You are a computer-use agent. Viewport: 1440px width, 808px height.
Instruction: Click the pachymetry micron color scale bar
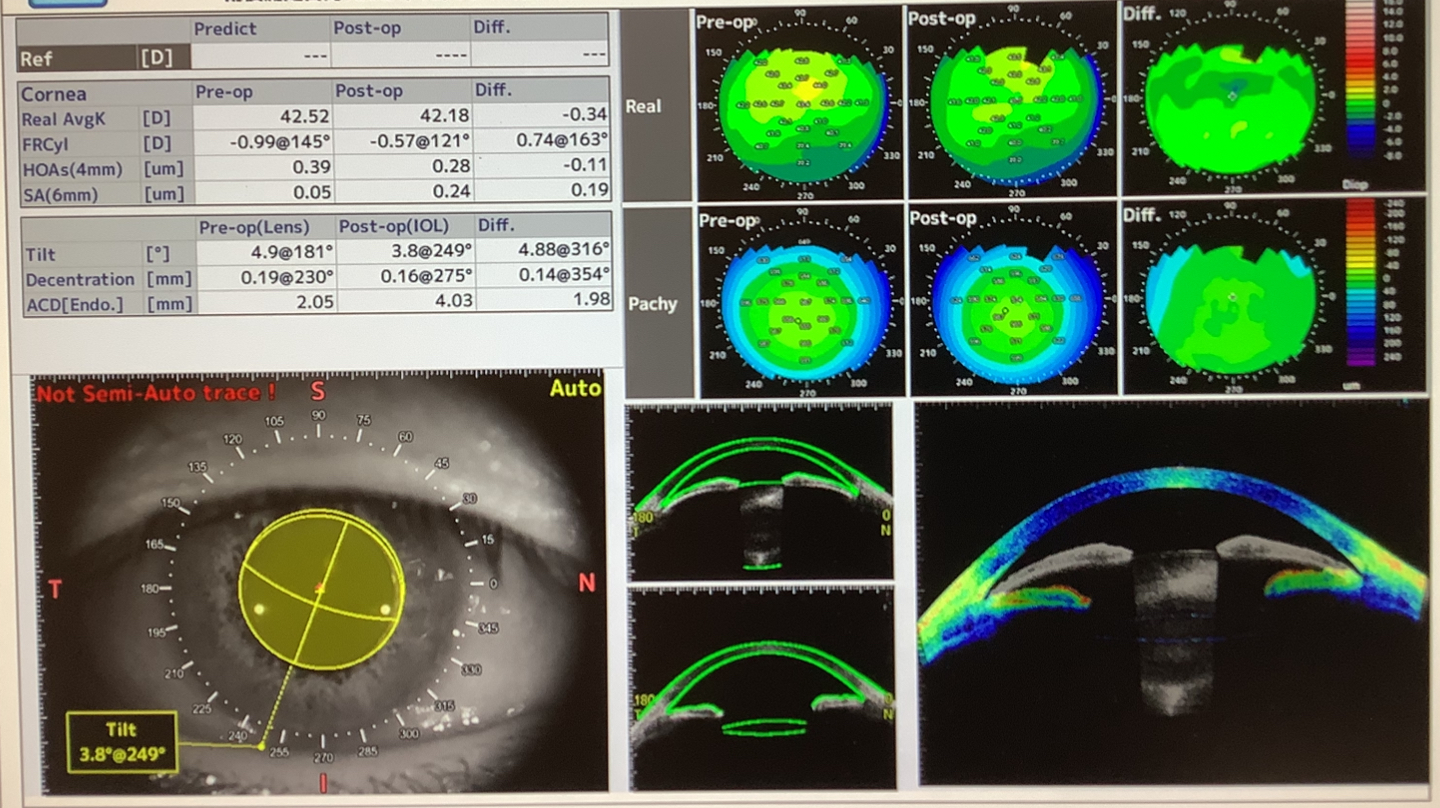[1362, 282]
